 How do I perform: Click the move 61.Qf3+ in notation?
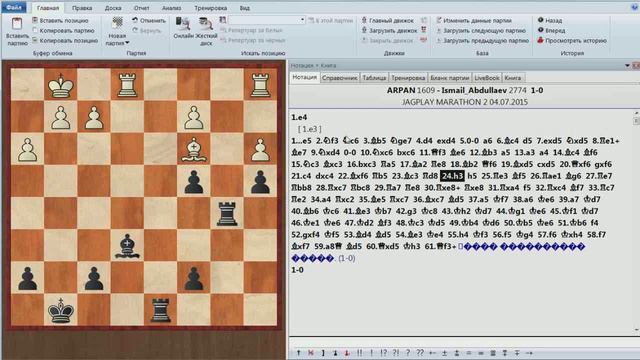click(440, 246)
